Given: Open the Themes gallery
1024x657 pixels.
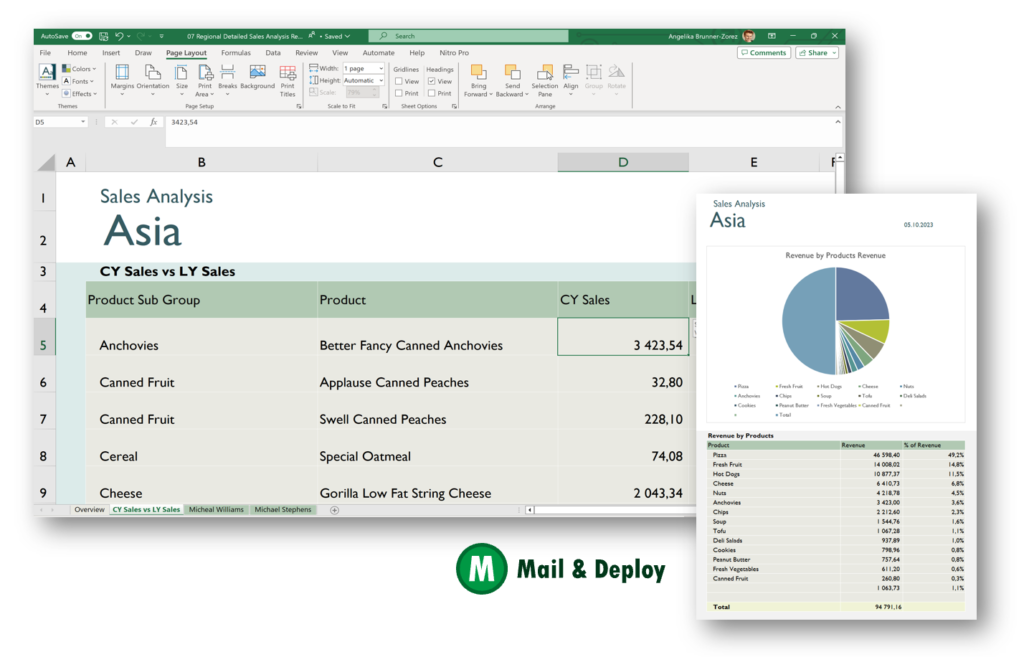Looking at the screenshot, I should pyautogui.click(x=47, y=80).
